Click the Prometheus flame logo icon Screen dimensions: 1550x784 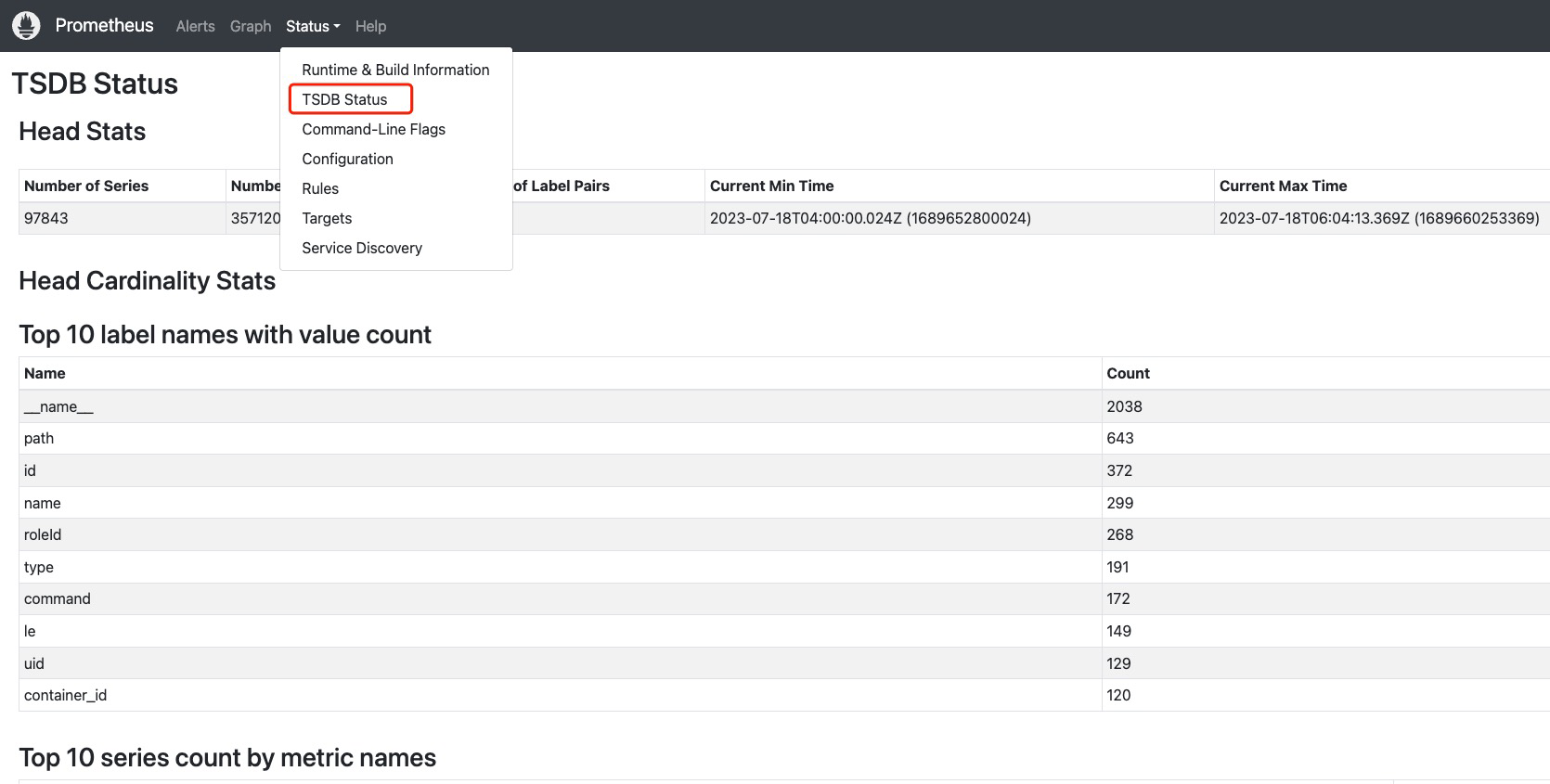pyautogui.click(x=26, y=26)
